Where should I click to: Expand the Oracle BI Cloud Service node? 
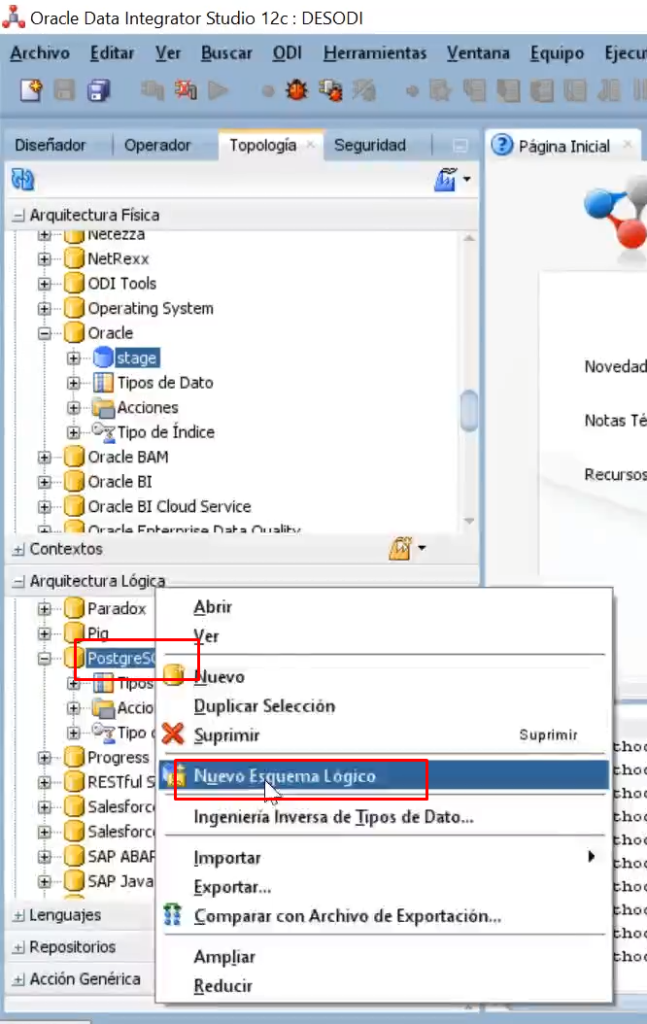coord(44,507)
